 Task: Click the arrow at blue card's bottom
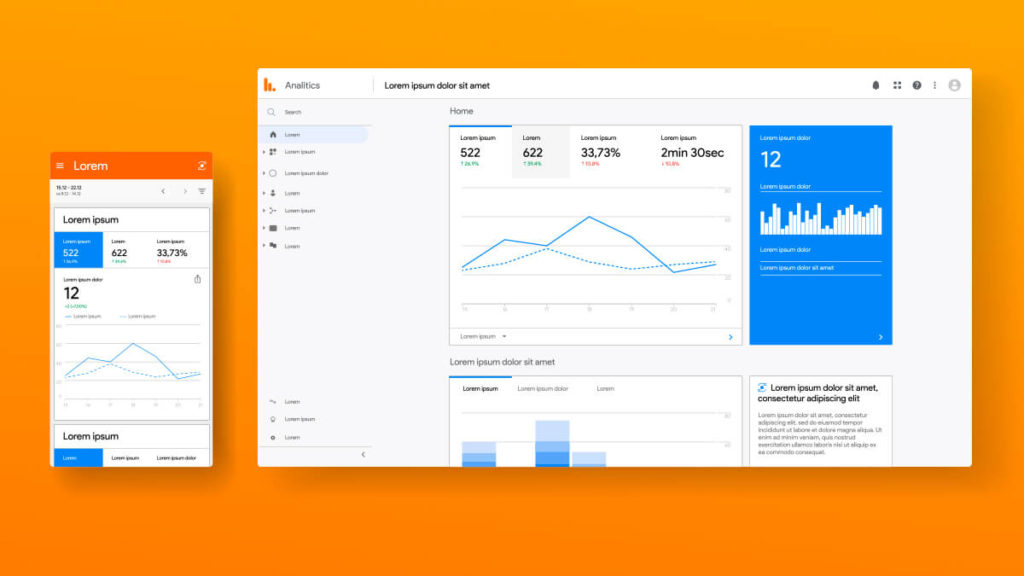tap(880, 337)
